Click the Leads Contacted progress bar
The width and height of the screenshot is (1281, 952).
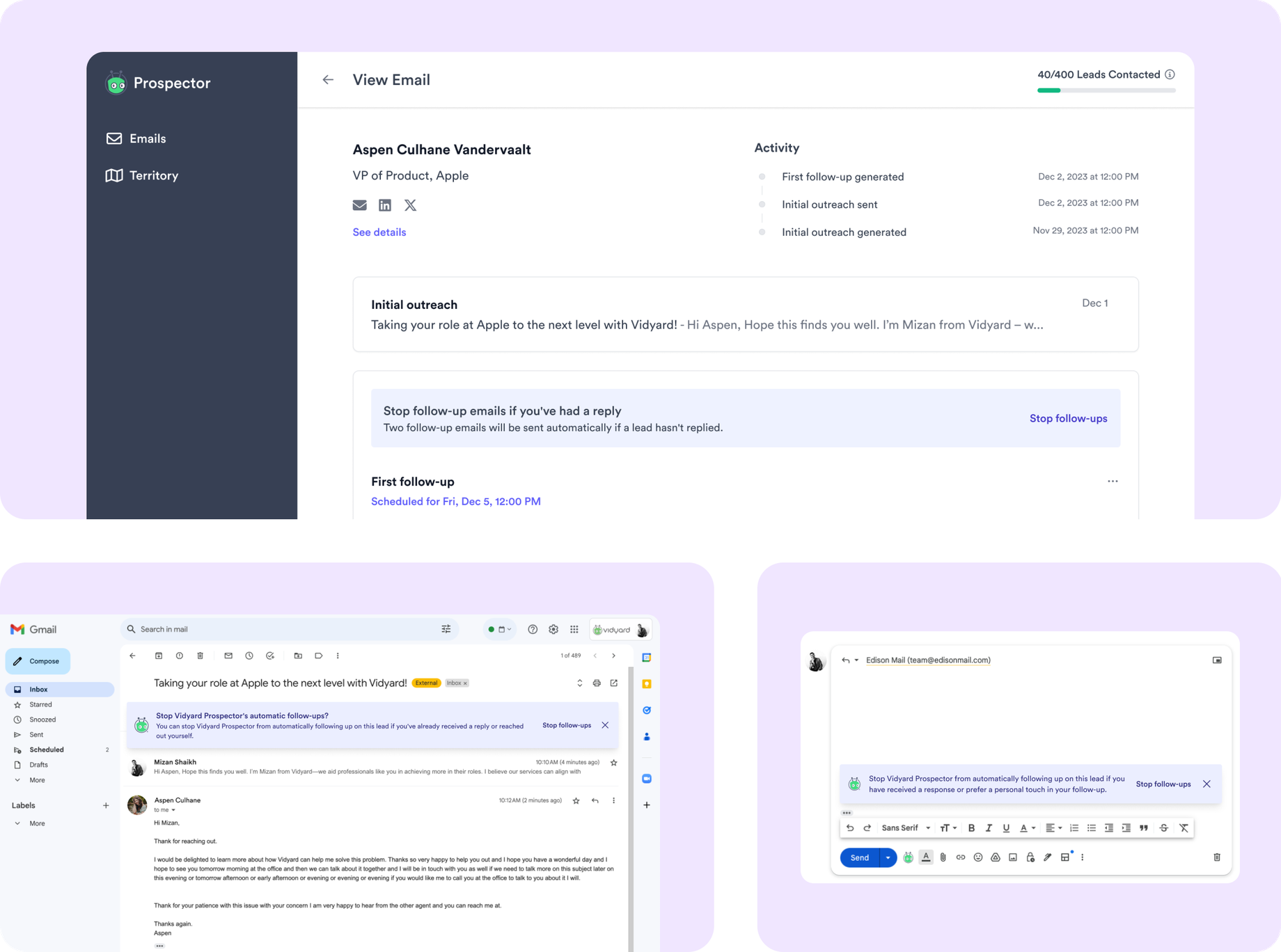[x=1106, y=90]
